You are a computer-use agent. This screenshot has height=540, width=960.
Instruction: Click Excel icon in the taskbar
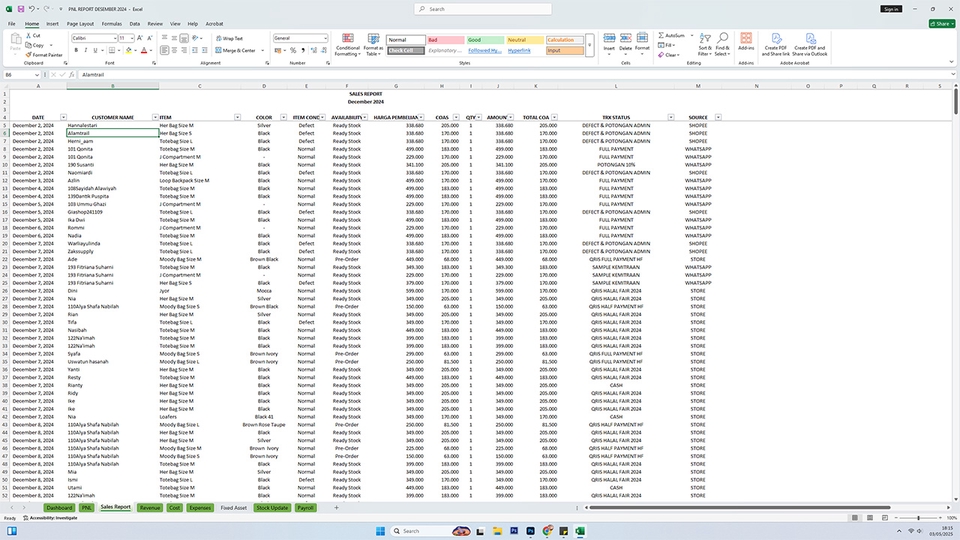[x=580, y=531]
